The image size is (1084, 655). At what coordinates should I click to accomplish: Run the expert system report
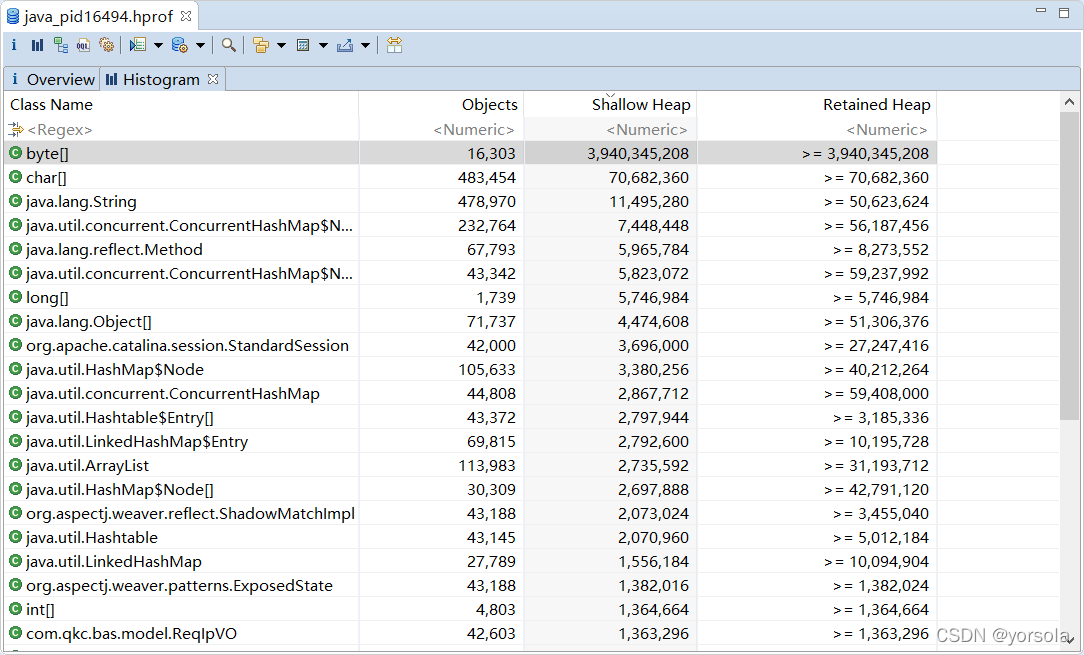[107, 45]
